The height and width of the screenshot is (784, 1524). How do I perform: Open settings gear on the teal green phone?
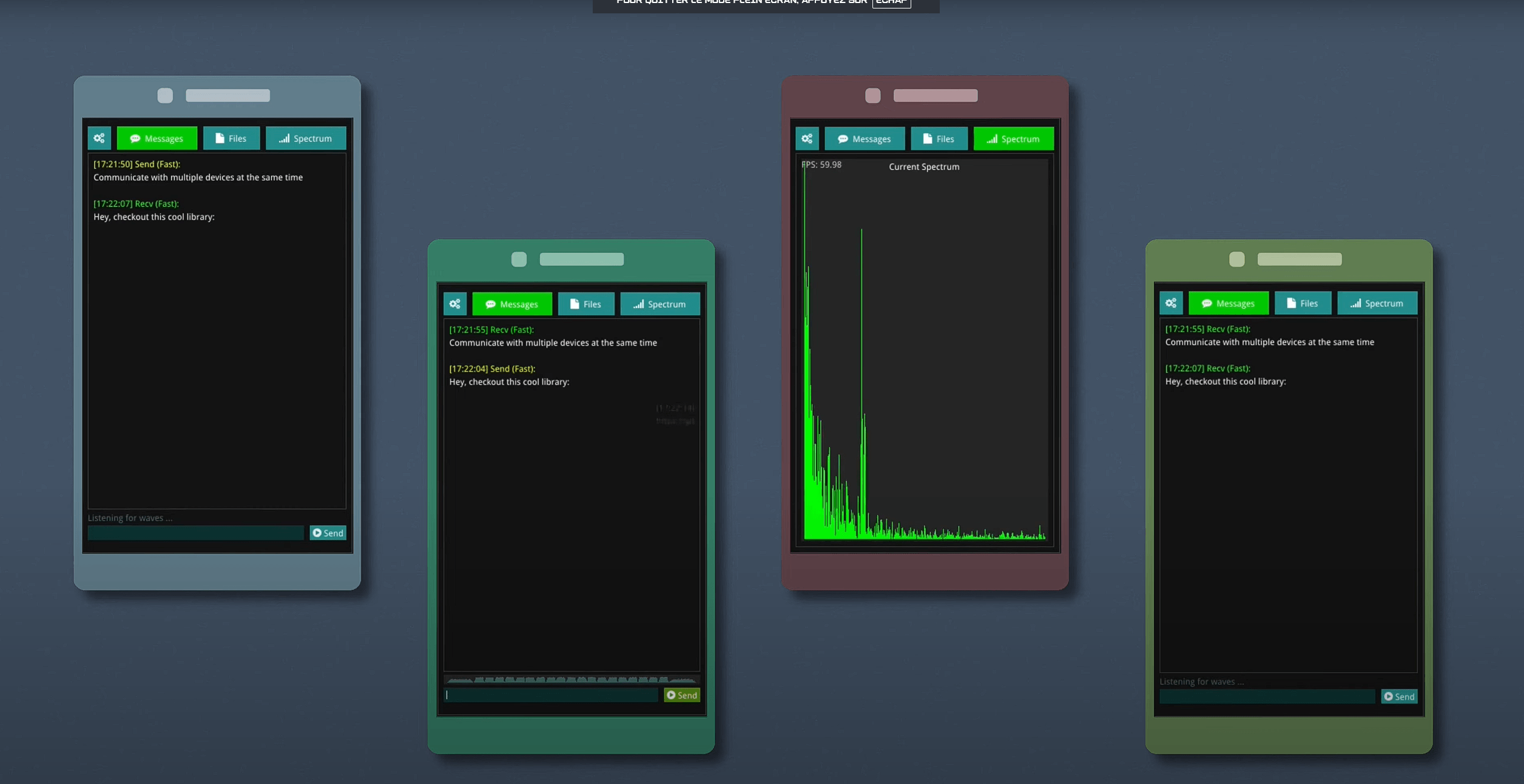click(x=454, y=304)
